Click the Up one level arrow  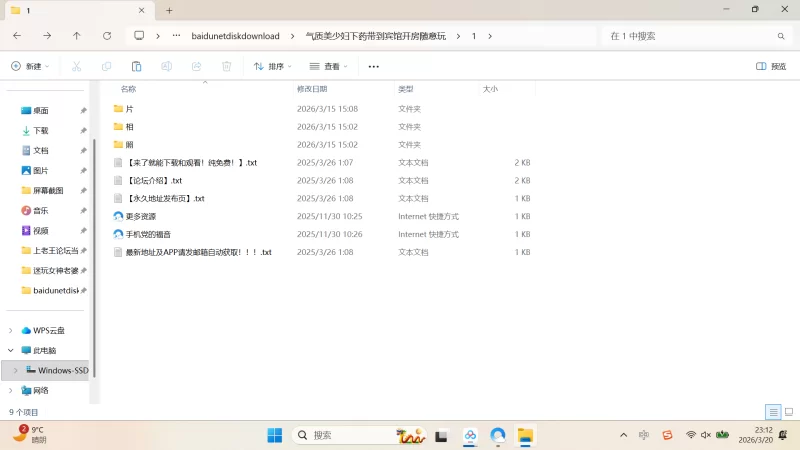(77, 36)
